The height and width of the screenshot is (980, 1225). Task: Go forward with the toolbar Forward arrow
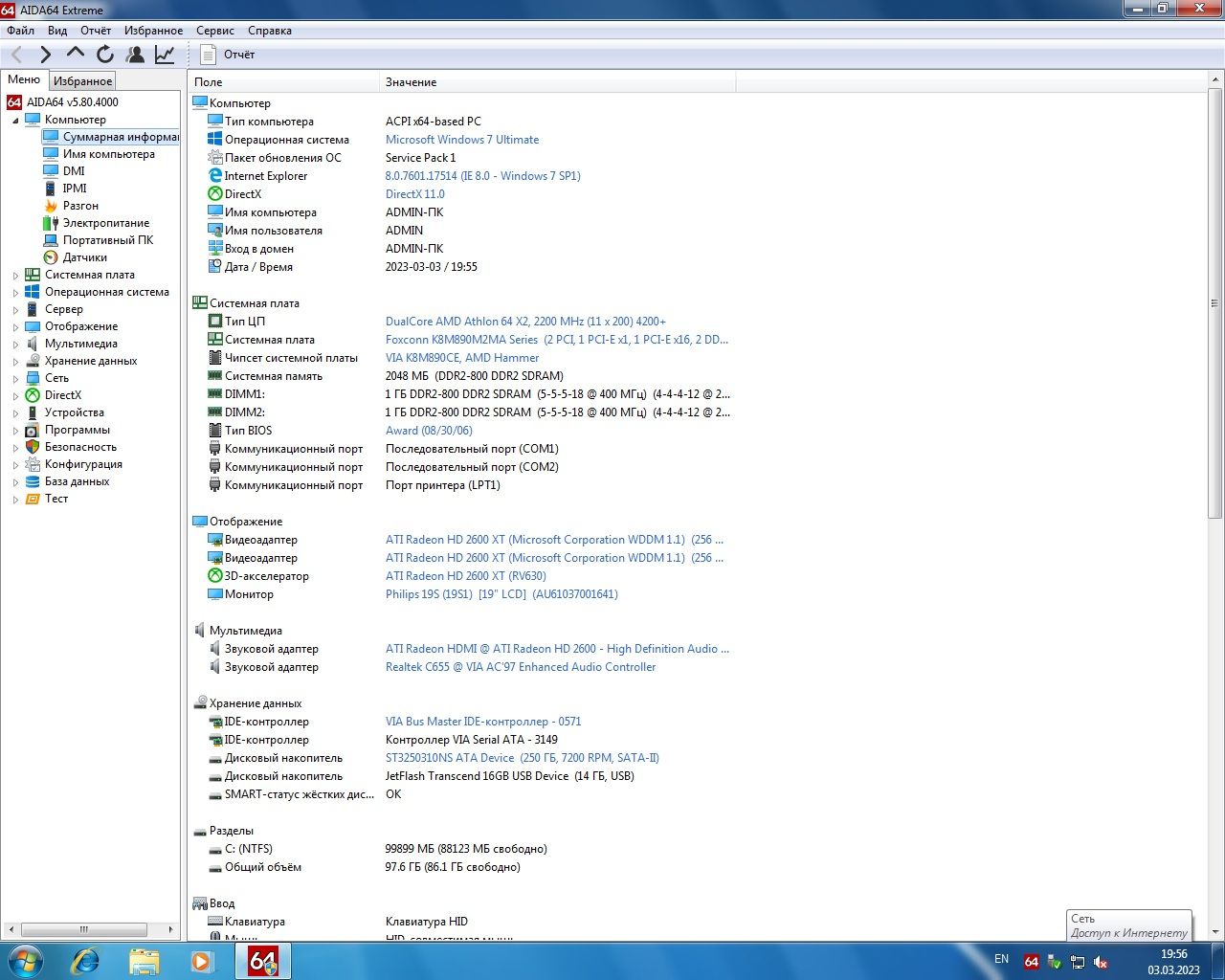45,55
